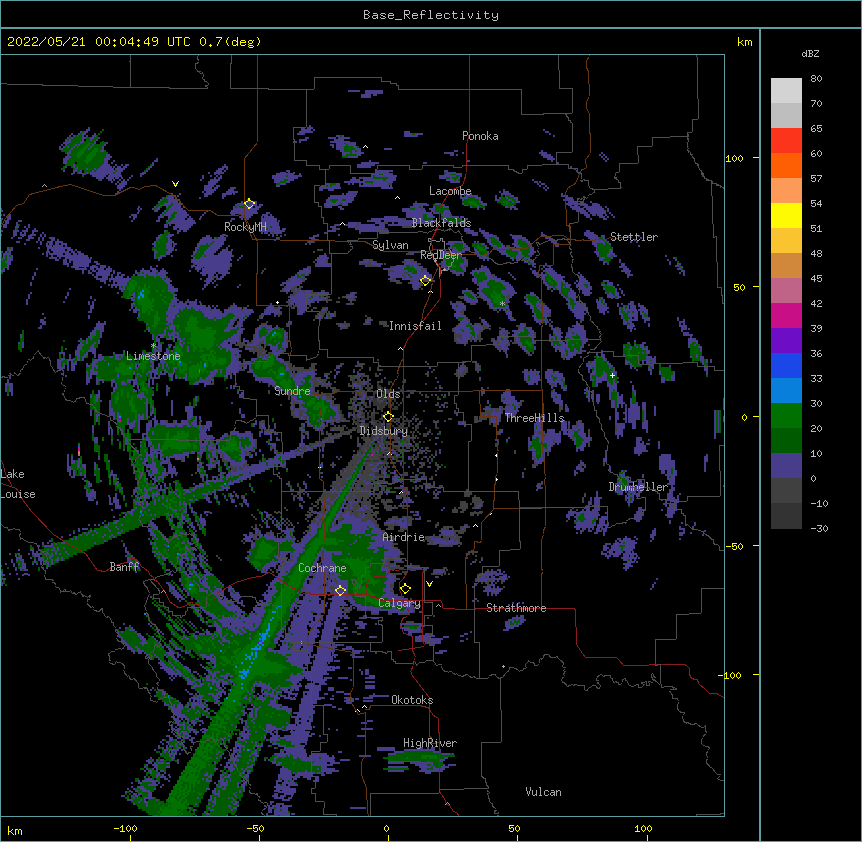Click the yellow V marker east of Calgary

point(429,584)
